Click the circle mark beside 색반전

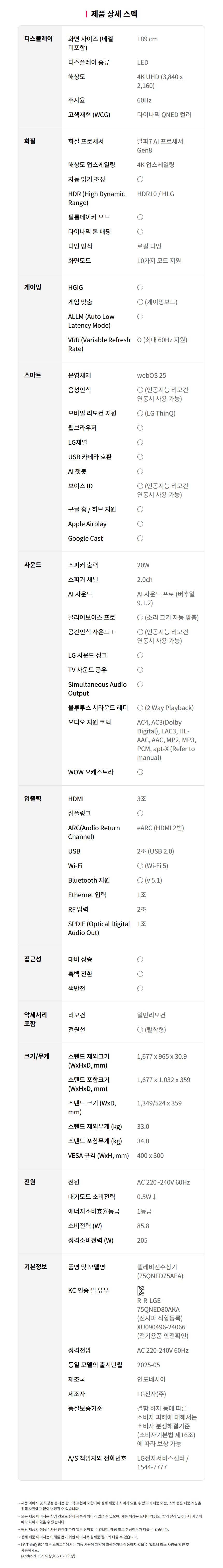coord(140,988)
